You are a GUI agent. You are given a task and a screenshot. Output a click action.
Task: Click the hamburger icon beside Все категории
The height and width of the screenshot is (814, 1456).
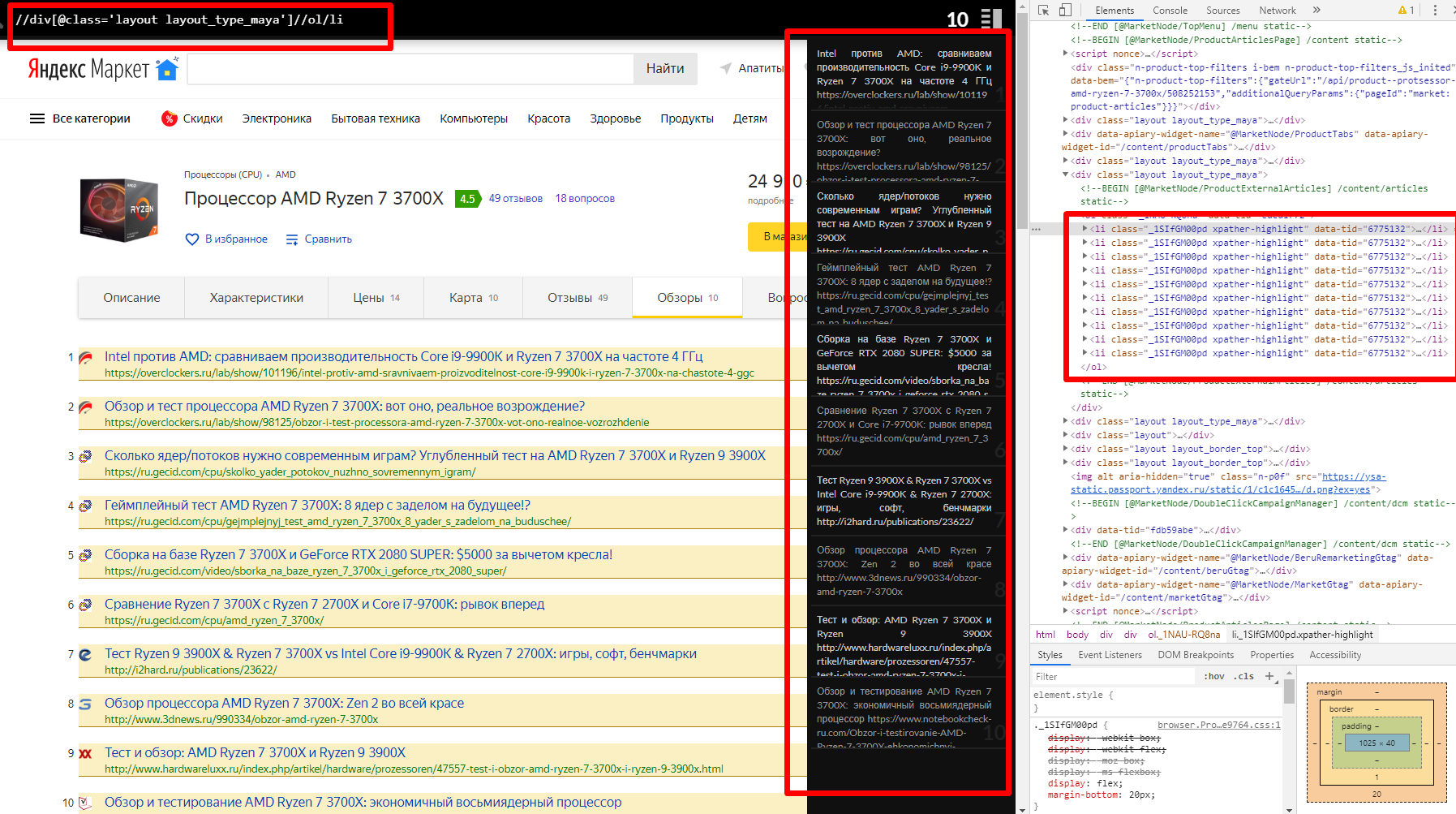pyautogui.click(x=37, y=118)
